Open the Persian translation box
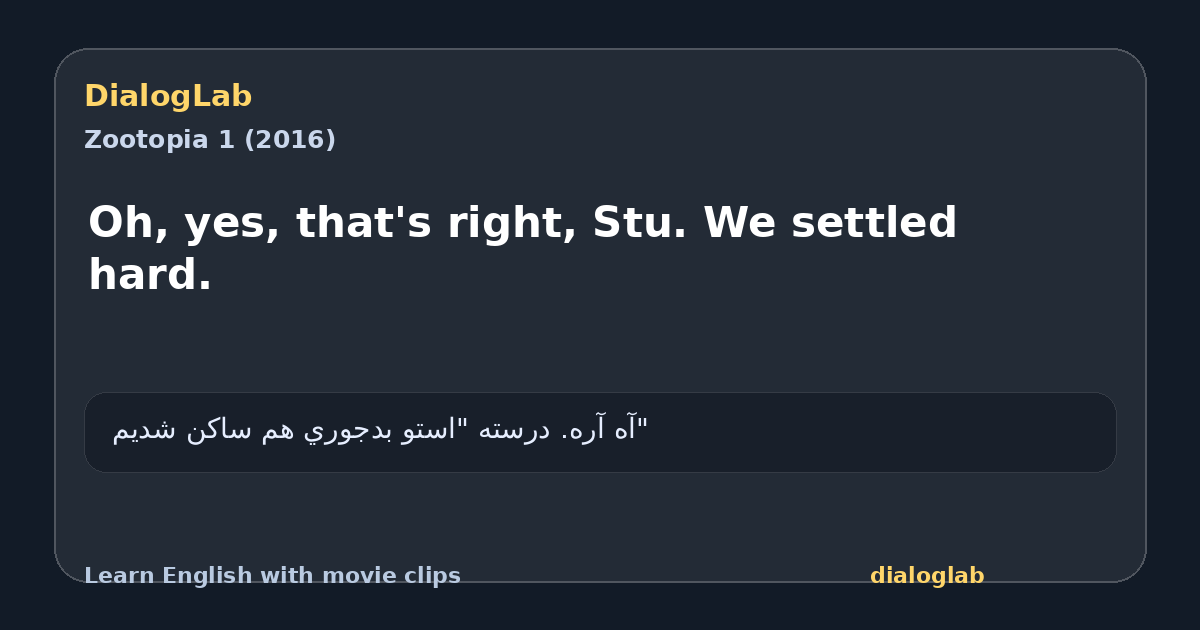Screen dimensions: 1200x630 (x=600, y=432)
